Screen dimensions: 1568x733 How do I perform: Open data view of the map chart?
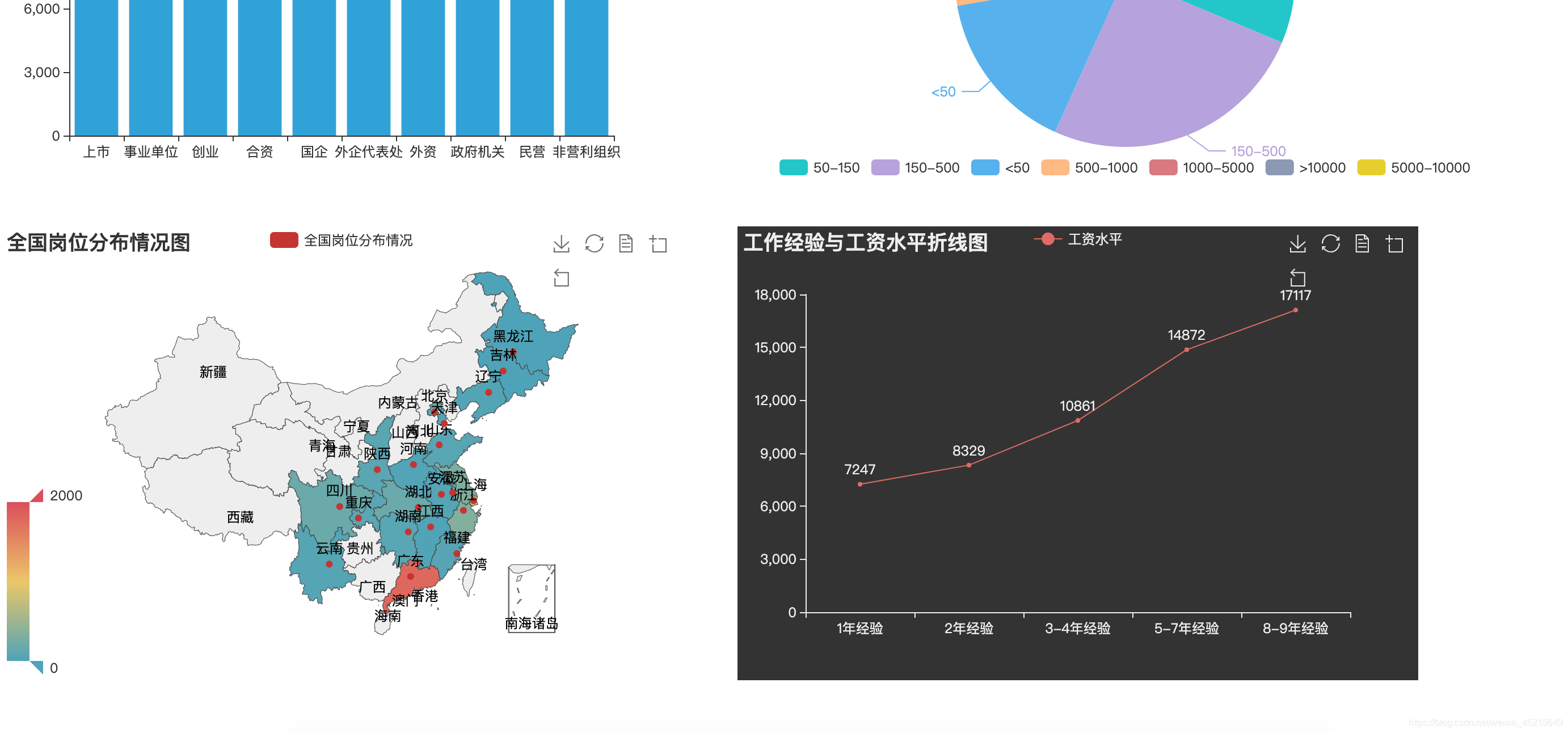tap(626, 243)
